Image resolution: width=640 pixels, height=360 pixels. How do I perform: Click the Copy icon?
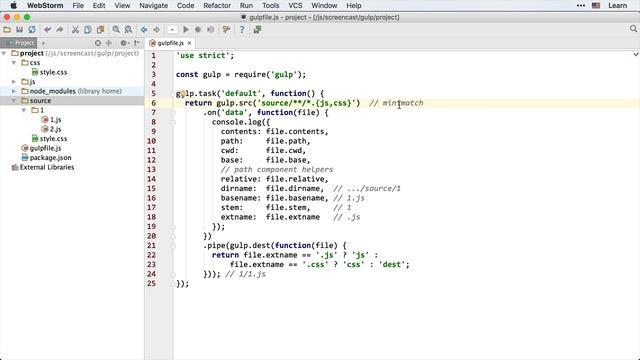tap(88, 29)
